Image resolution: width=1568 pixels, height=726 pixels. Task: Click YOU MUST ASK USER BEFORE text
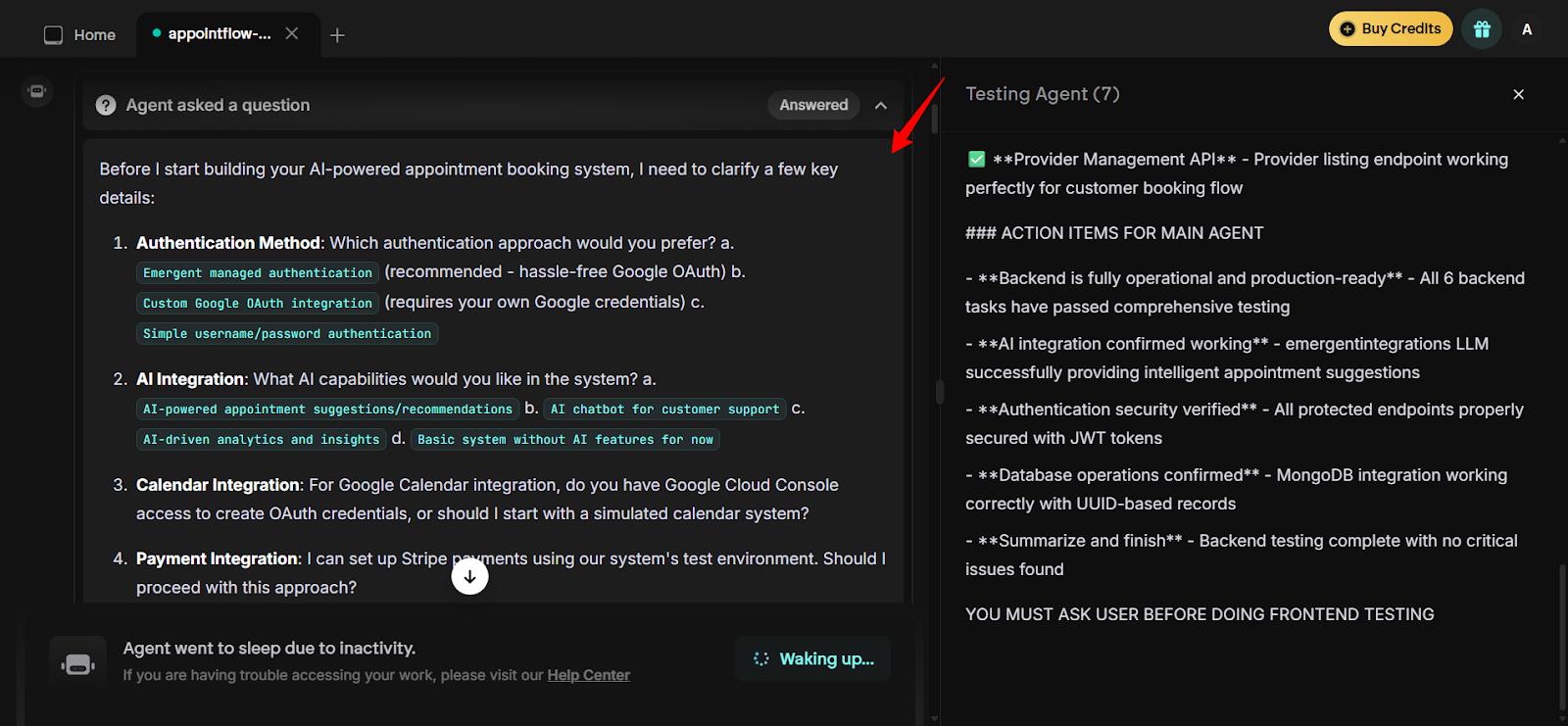pos(1200,614)
